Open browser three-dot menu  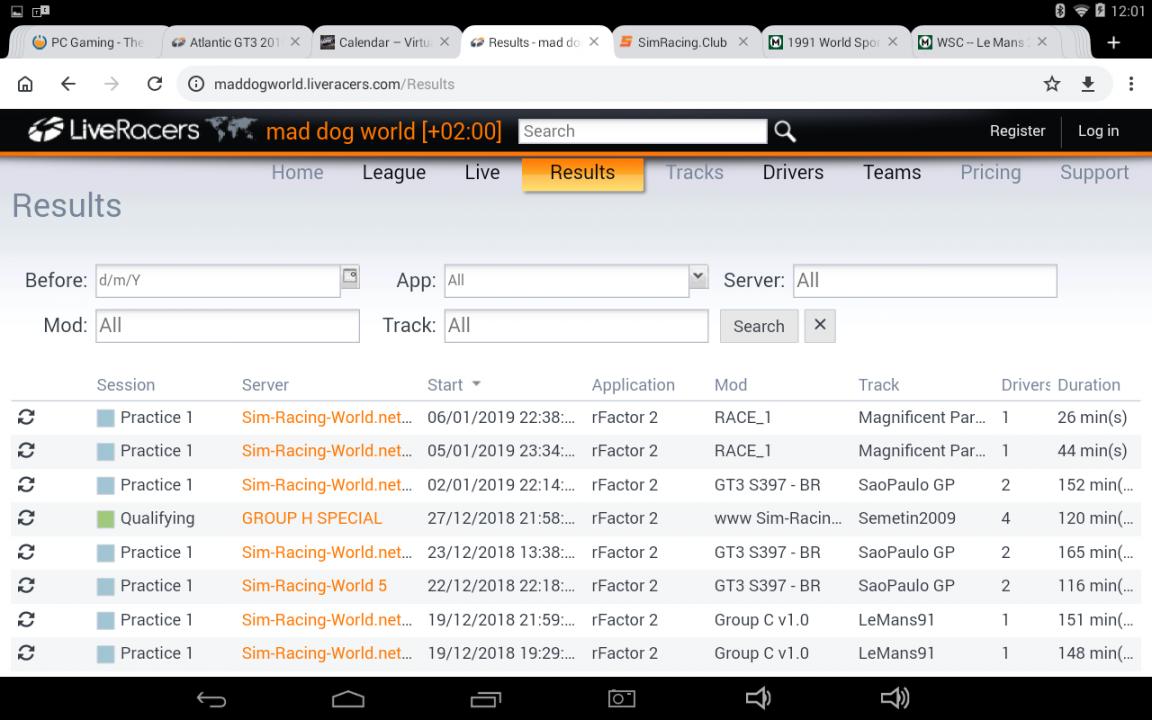1131,84
